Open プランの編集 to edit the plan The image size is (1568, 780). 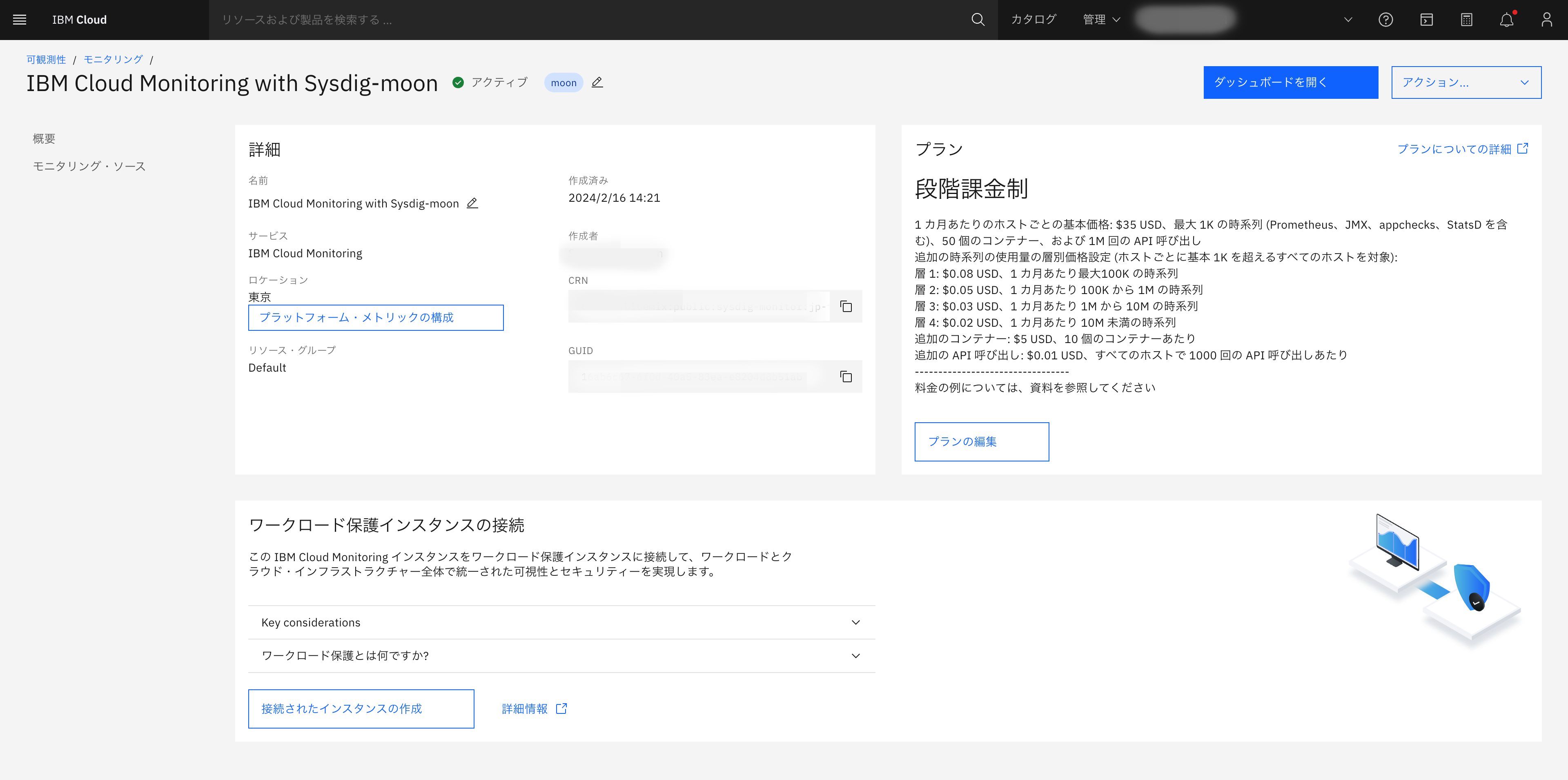[981, 441]
